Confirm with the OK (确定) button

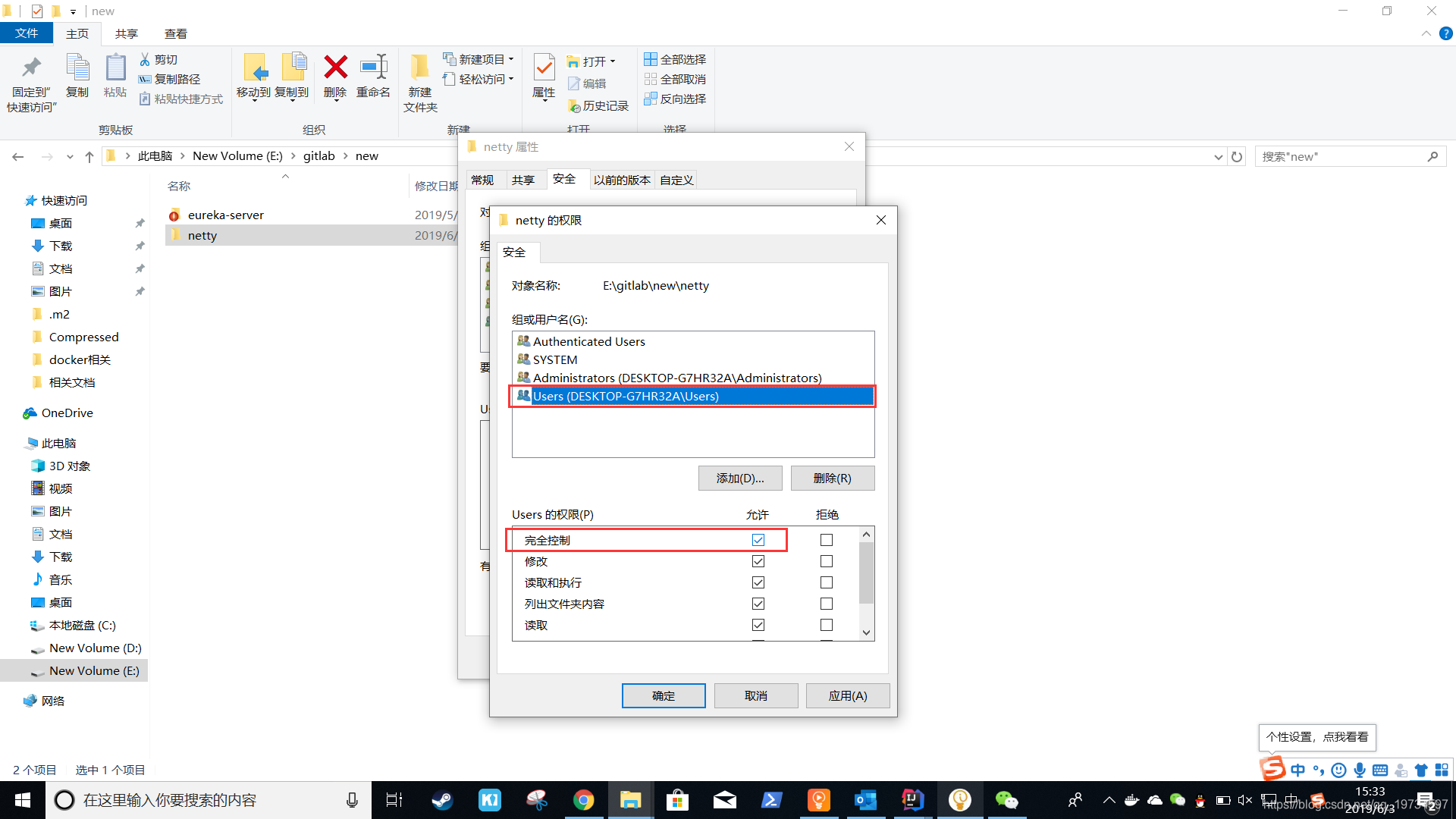coord(664,696)
